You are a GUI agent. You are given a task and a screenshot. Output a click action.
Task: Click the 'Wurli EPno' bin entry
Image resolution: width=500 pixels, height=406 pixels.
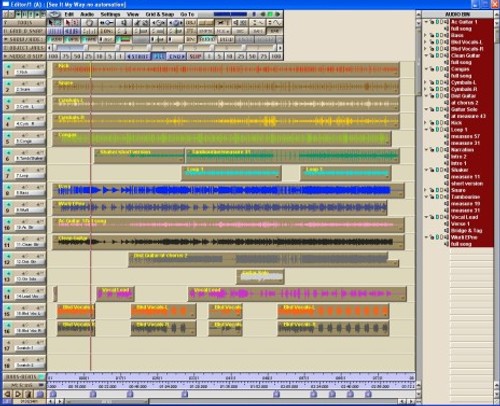464,237
